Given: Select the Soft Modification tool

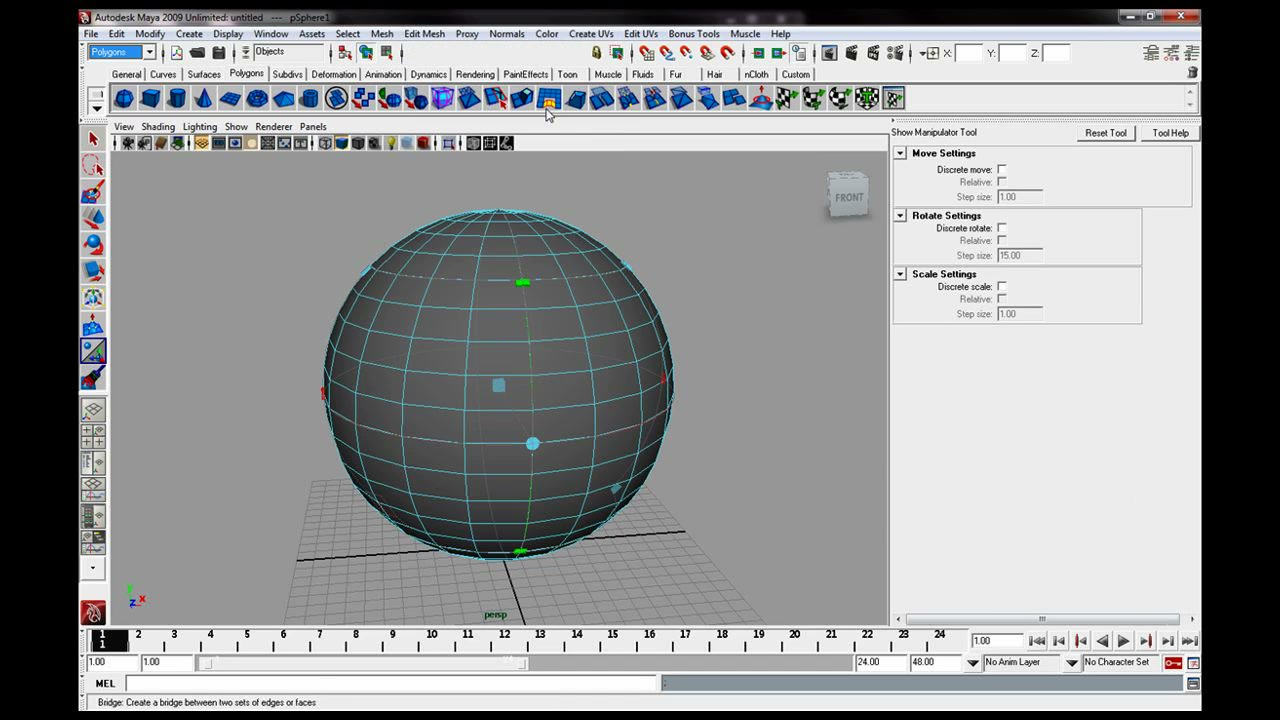Looking at the screenshot, I should coord(93,325).
